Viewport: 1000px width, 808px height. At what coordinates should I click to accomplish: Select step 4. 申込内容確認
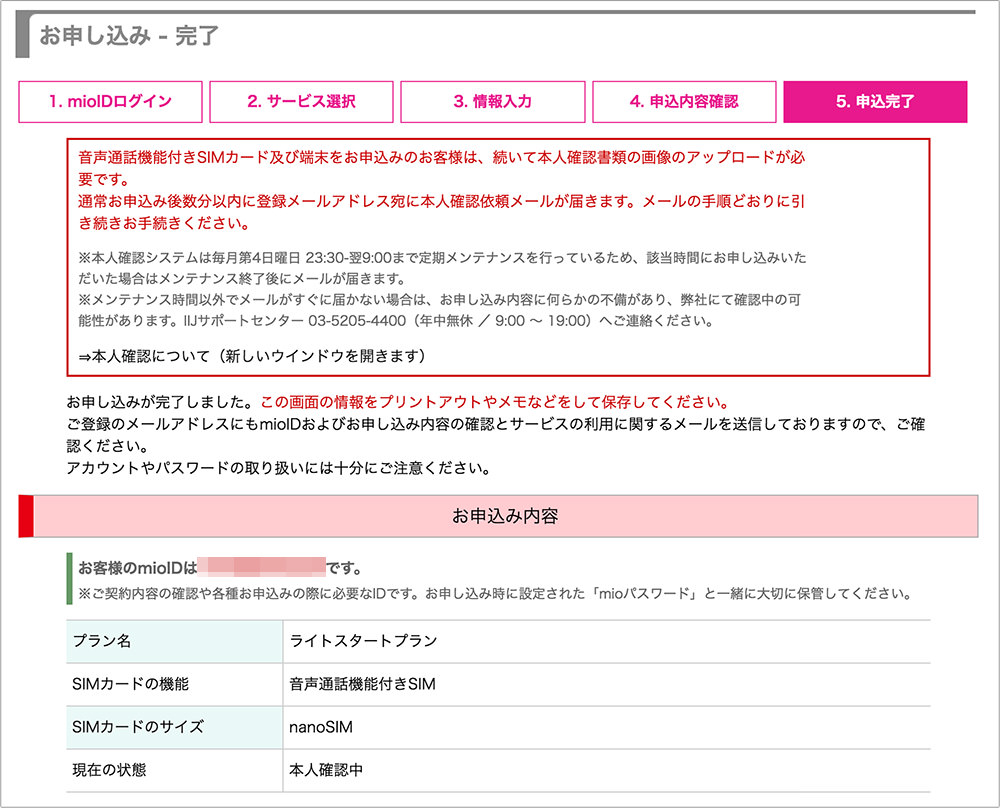click(684, 101)
